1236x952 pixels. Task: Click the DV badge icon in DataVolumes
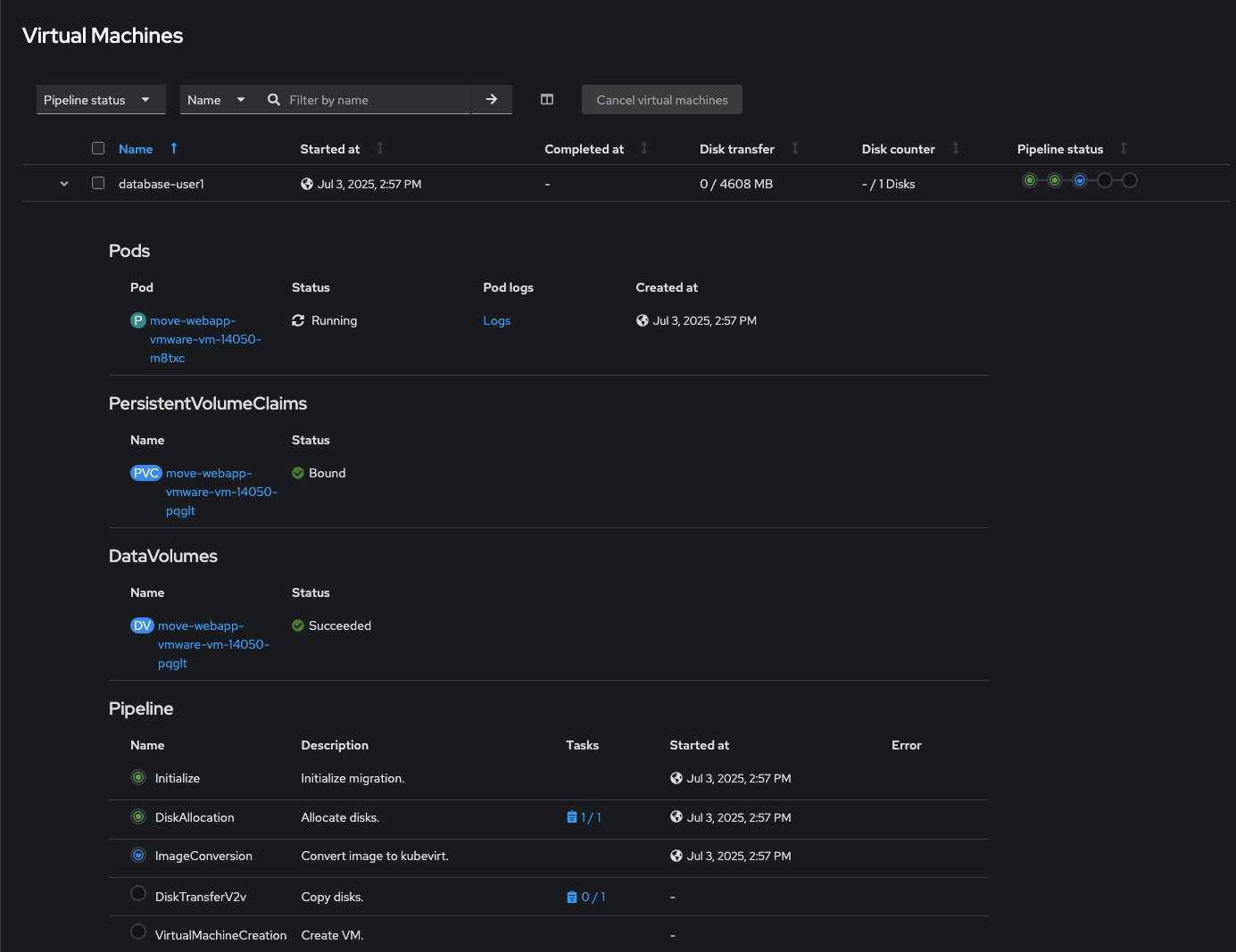pyautogui.click(x=142, y=625)
